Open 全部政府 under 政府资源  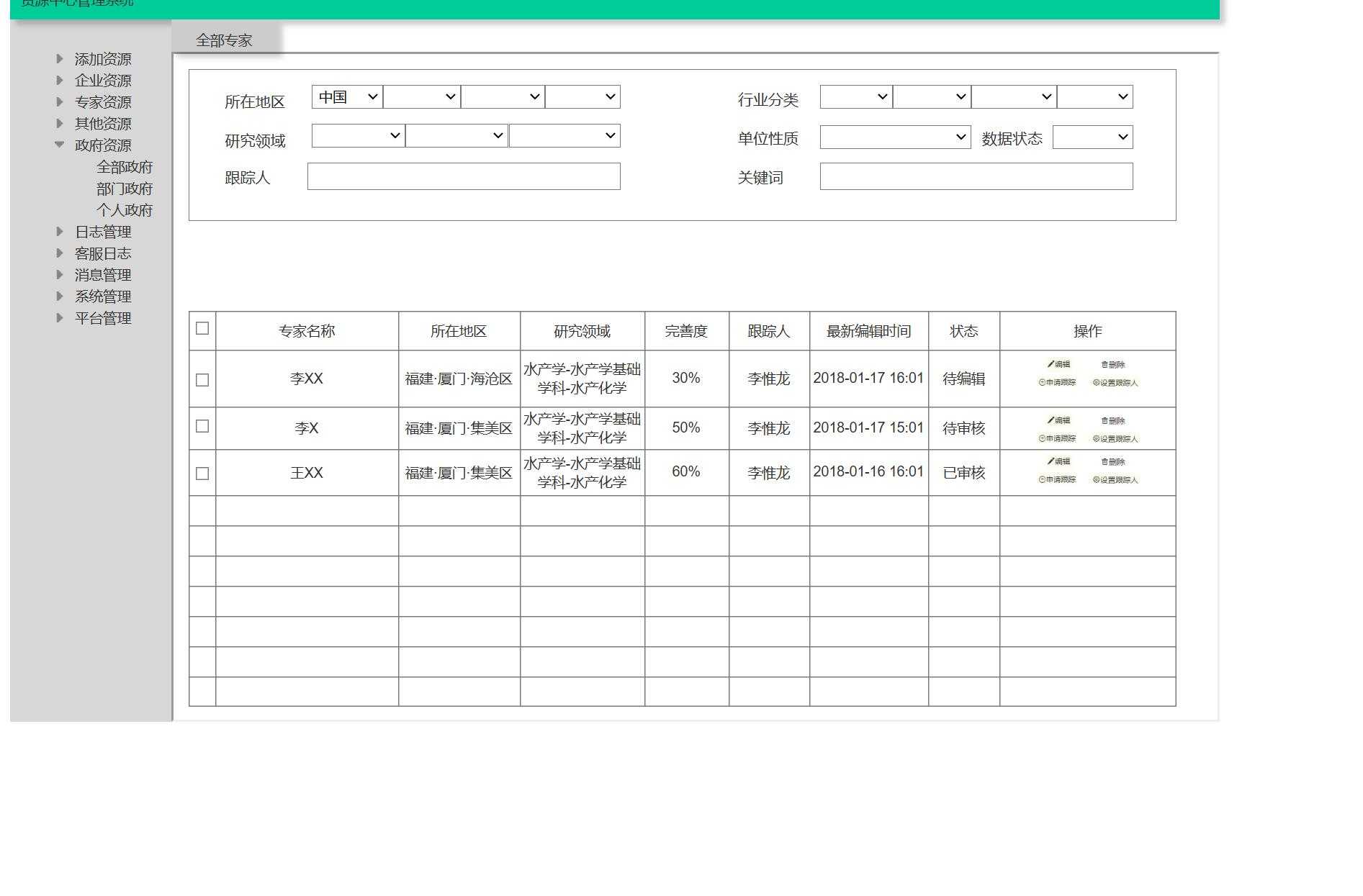coord(125,166)
